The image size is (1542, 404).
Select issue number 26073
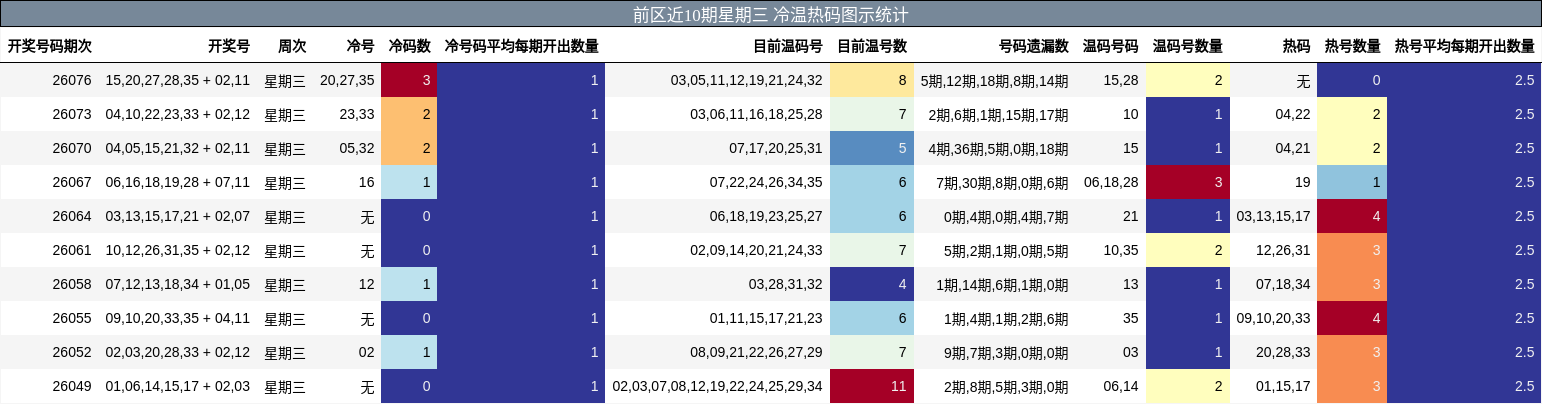(x=72, y=114)
